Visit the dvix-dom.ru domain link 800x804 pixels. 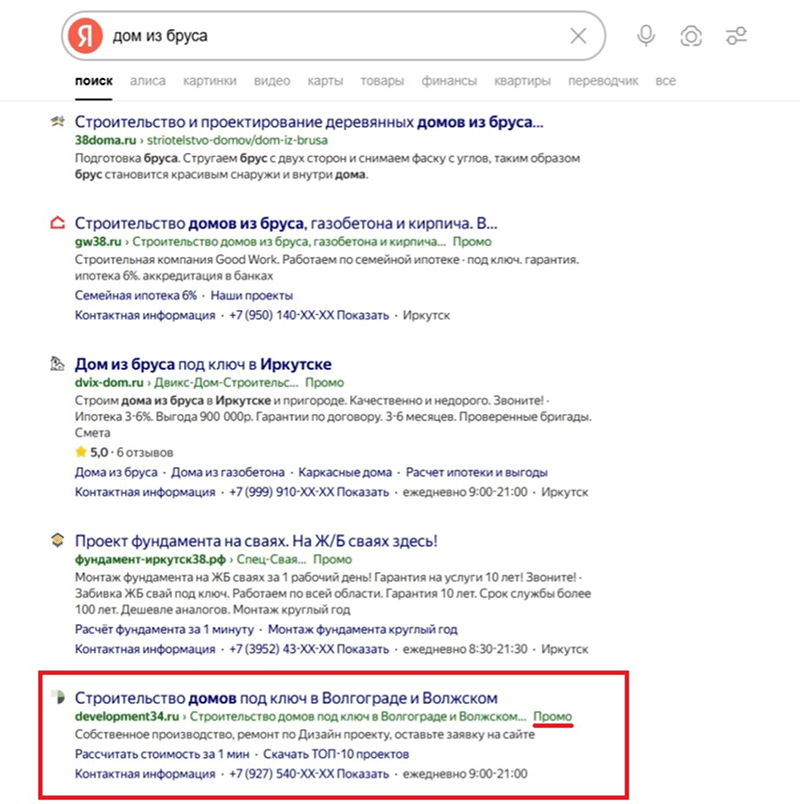109,383
